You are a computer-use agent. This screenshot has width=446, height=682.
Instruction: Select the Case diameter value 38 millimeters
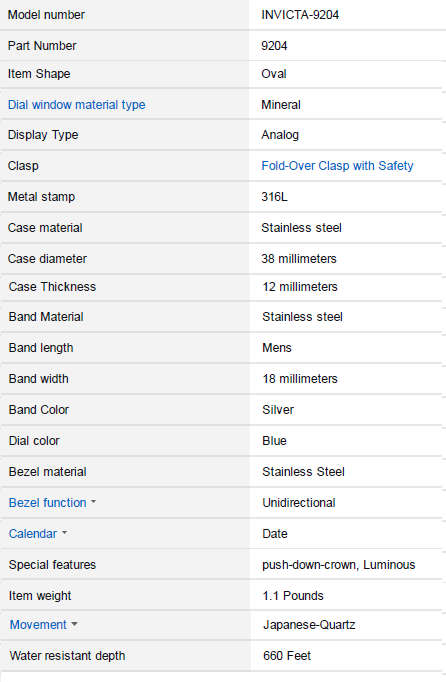tap(299, 259)
